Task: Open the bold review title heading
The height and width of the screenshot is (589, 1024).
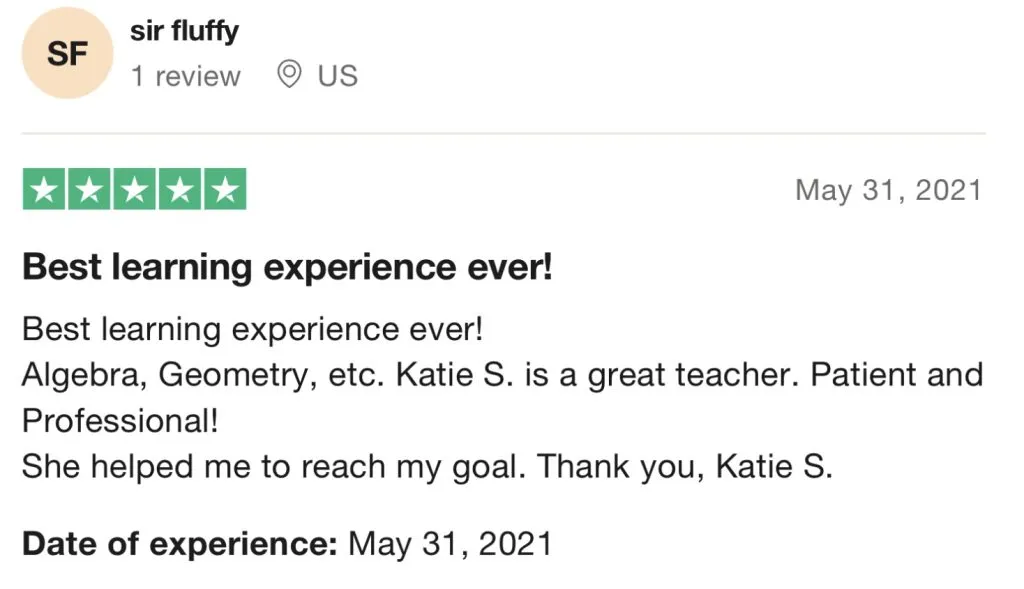Action: [287, 268]
